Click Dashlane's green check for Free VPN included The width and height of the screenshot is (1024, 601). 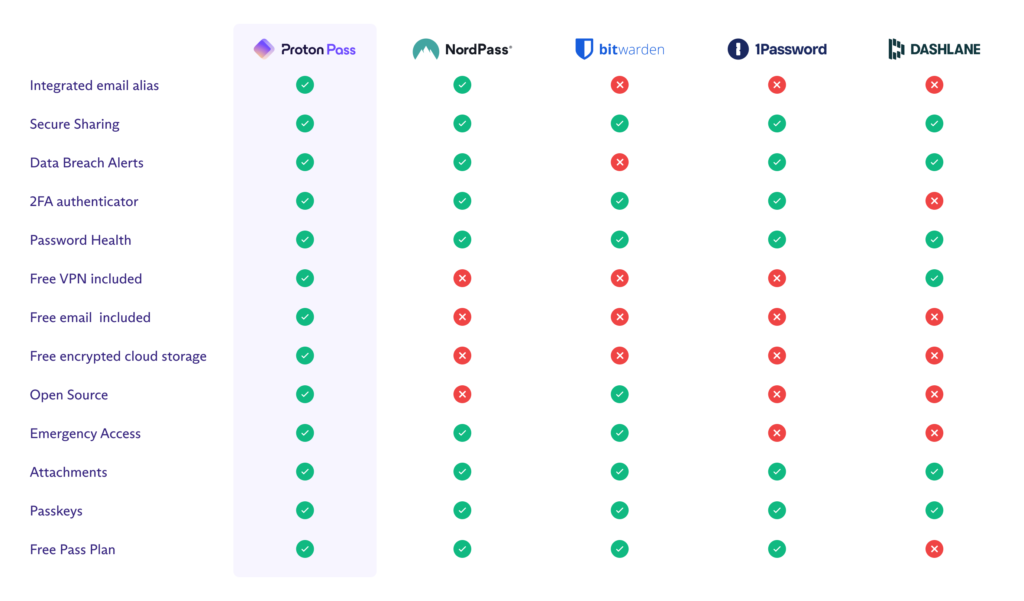(935, 278)
